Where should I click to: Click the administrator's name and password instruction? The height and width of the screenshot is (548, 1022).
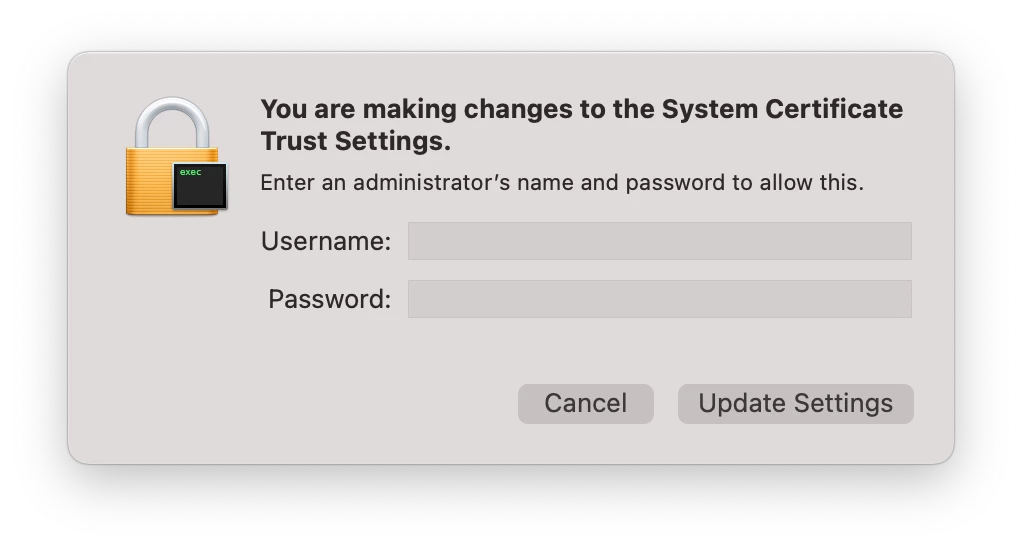click(x=562, y=182)
